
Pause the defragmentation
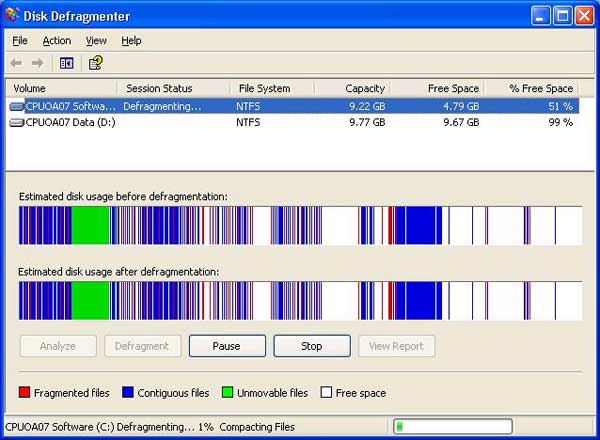pyautogui.click(x=227, y=346)
